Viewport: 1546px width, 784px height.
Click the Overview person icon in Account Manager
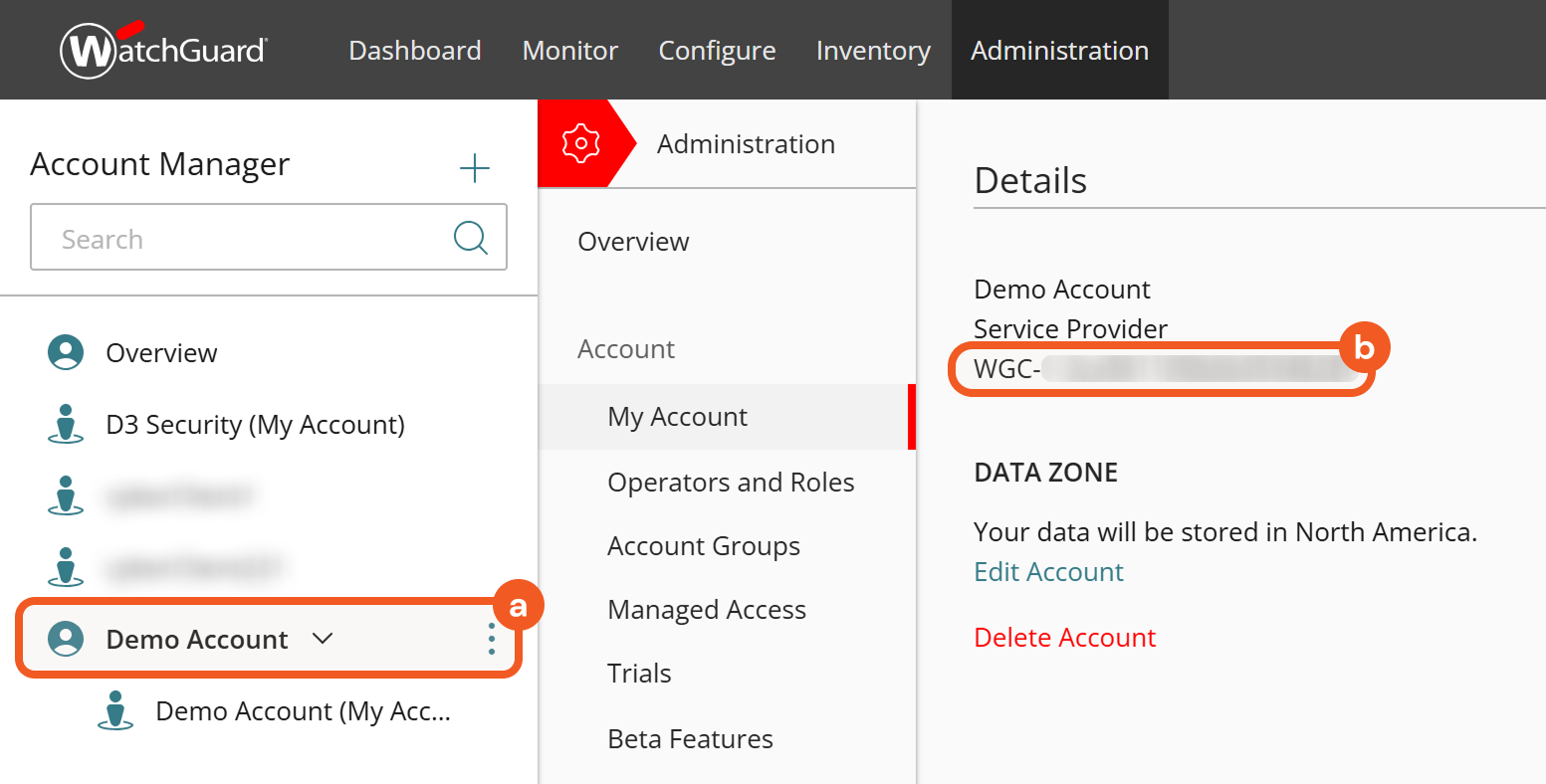coord(66,353)
